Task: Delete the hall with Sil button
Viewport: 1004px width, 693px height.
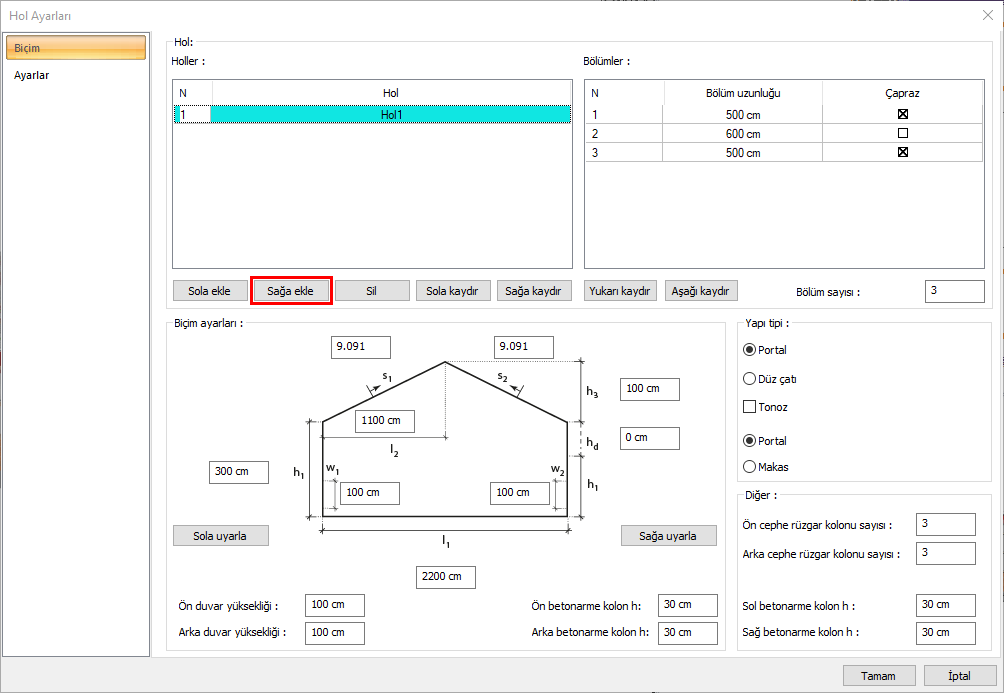Action: click(372, 291)
